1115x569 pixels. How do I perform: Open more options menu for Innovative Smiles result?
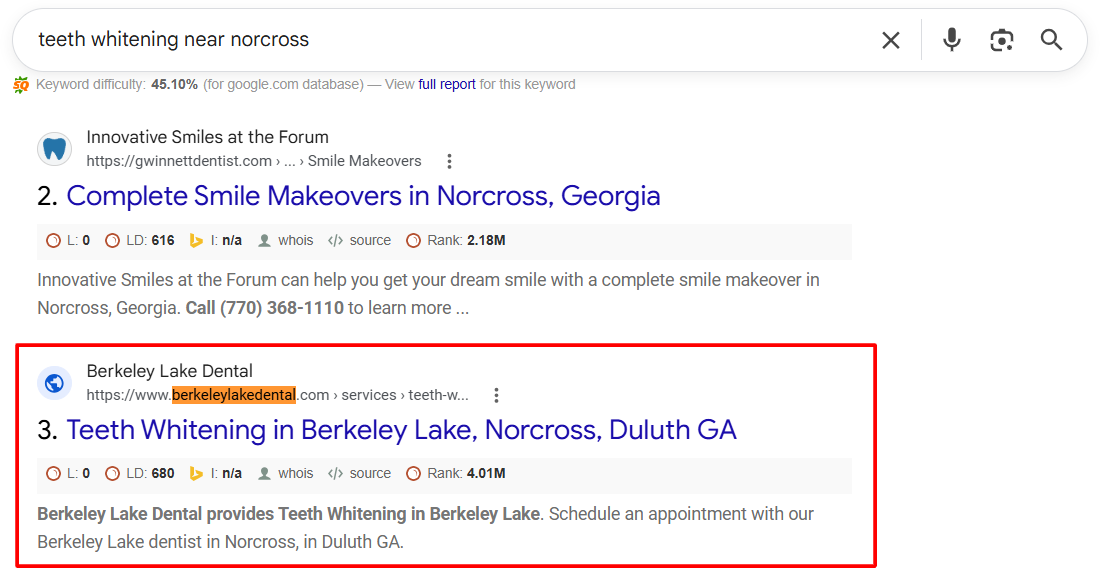[x=449, y=161]
